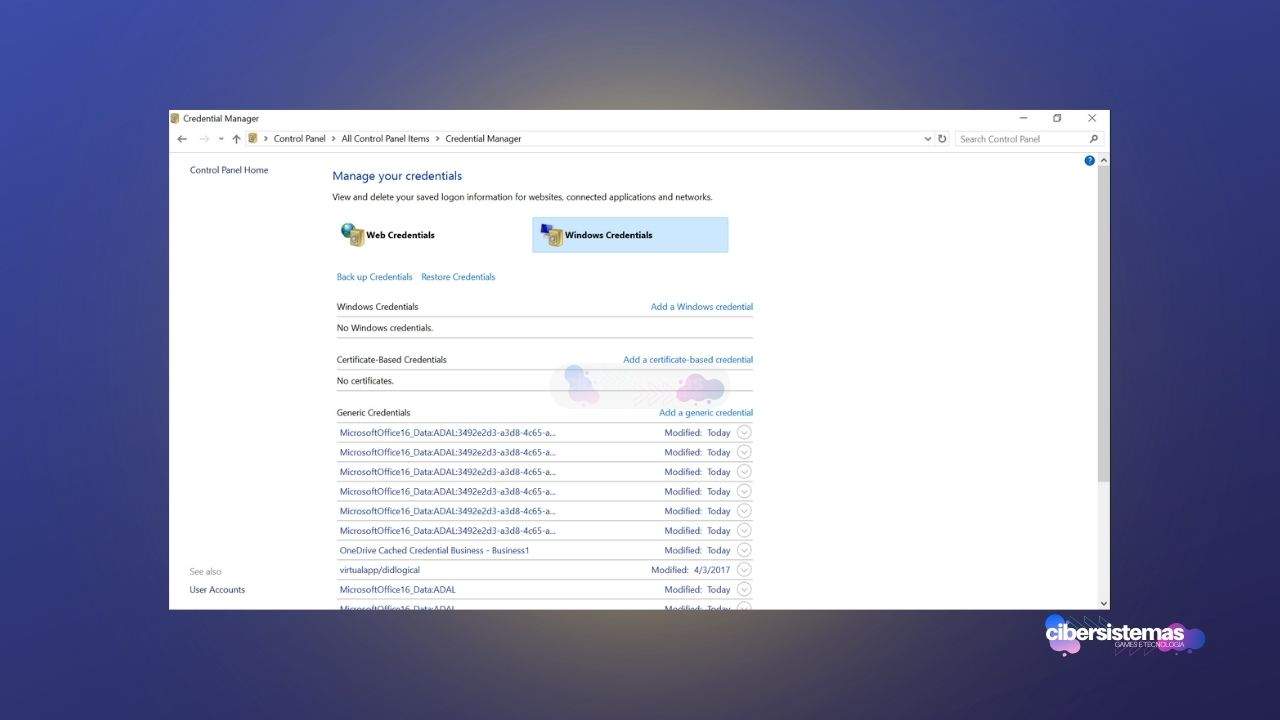Open Help with the question mark icon
Image resolution: width=1280 pixels, height=720 pixels.
[1090, 160]
